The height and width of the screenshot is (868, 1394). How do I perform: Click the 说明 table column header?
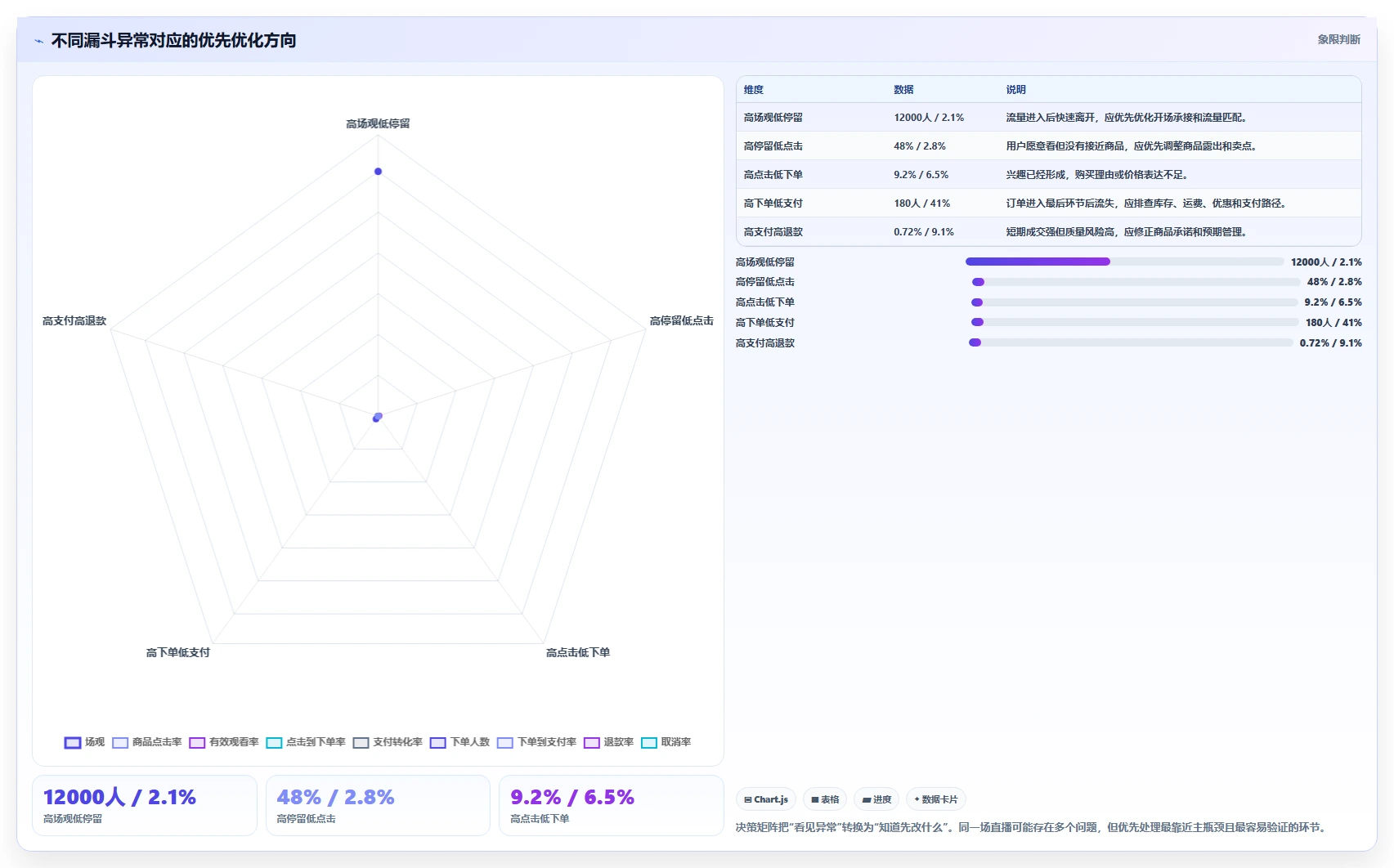(1015, 90)
